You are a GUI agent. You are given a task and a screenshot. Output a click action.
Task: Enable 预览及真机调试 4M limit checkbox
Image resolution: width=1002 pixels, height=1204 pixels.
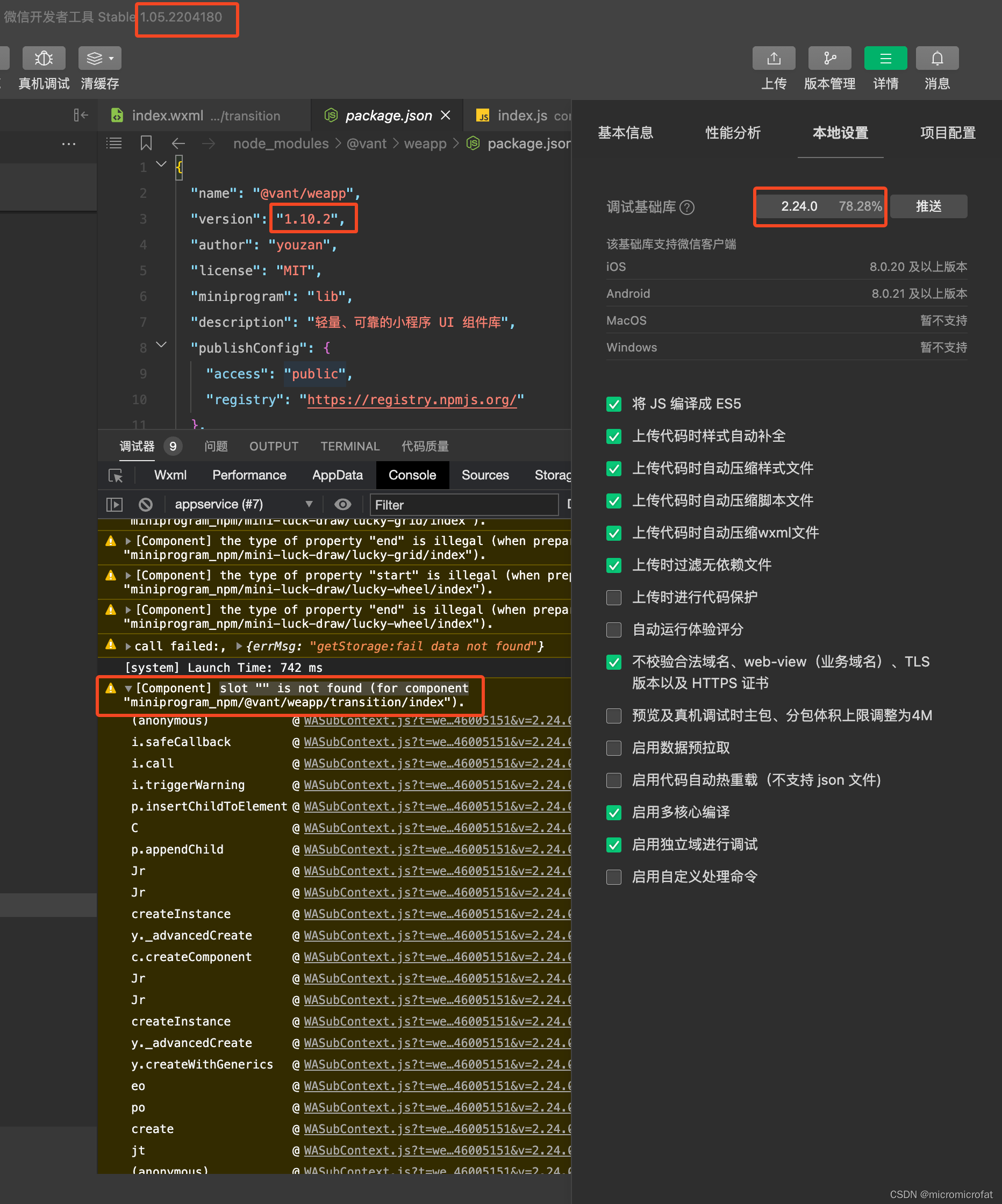(x=614, y=715)
